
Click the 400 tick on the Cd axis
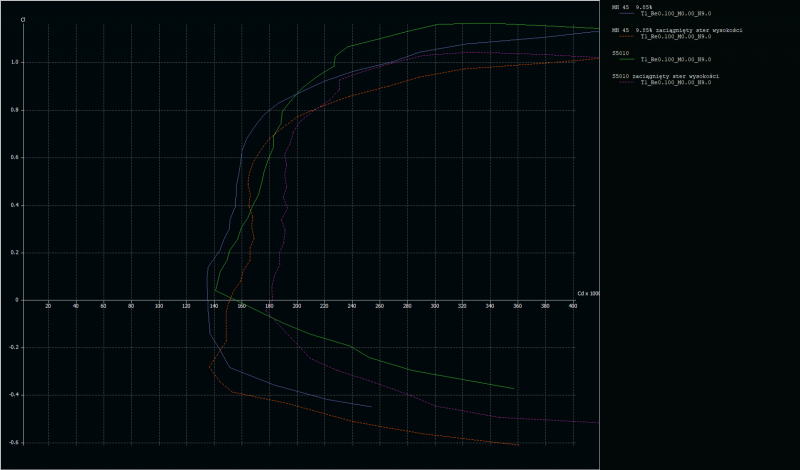[x=572, y=306]
